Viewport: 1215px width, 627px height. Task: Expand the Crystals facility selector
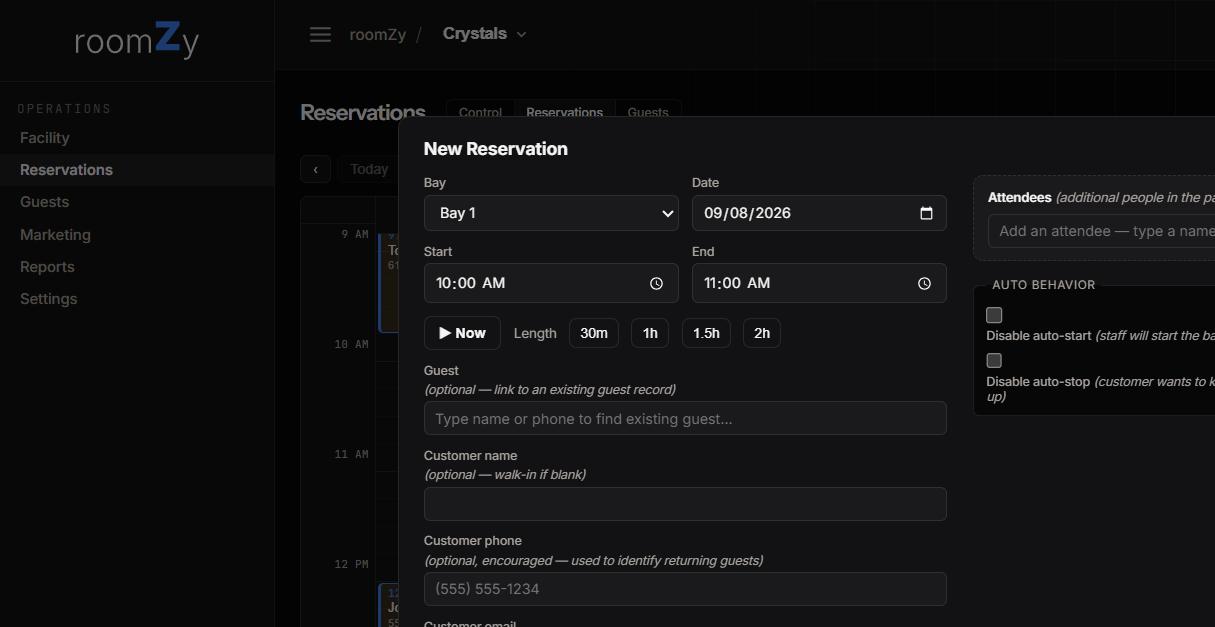[x=485, y=34]
